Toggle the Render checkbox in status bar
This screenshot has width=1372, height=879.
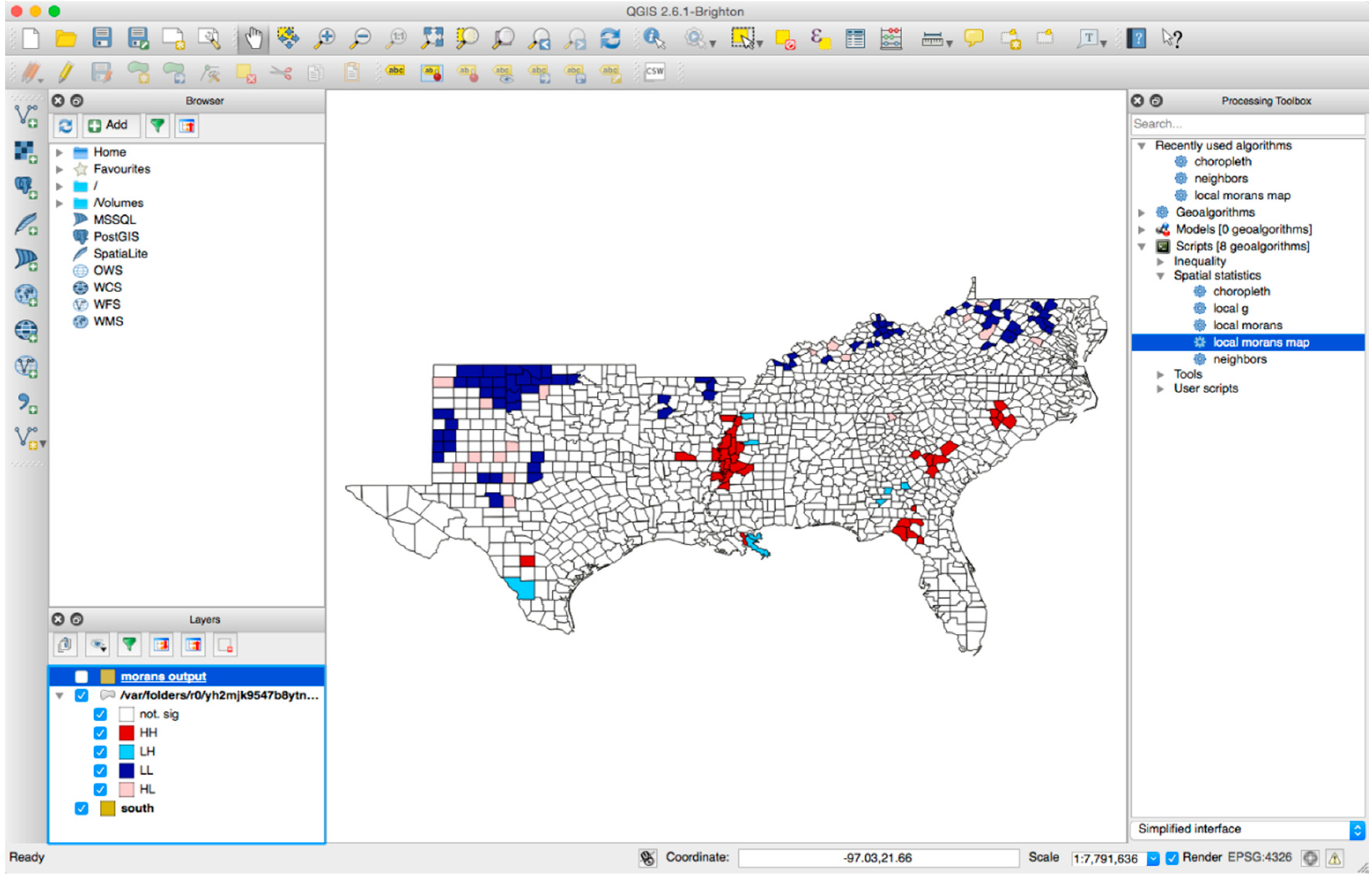click(x=1172, y=858)
